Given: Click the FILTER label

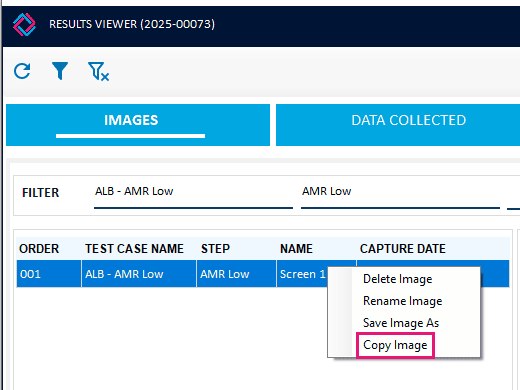Looking at the screenshot, I should [40, 193].
